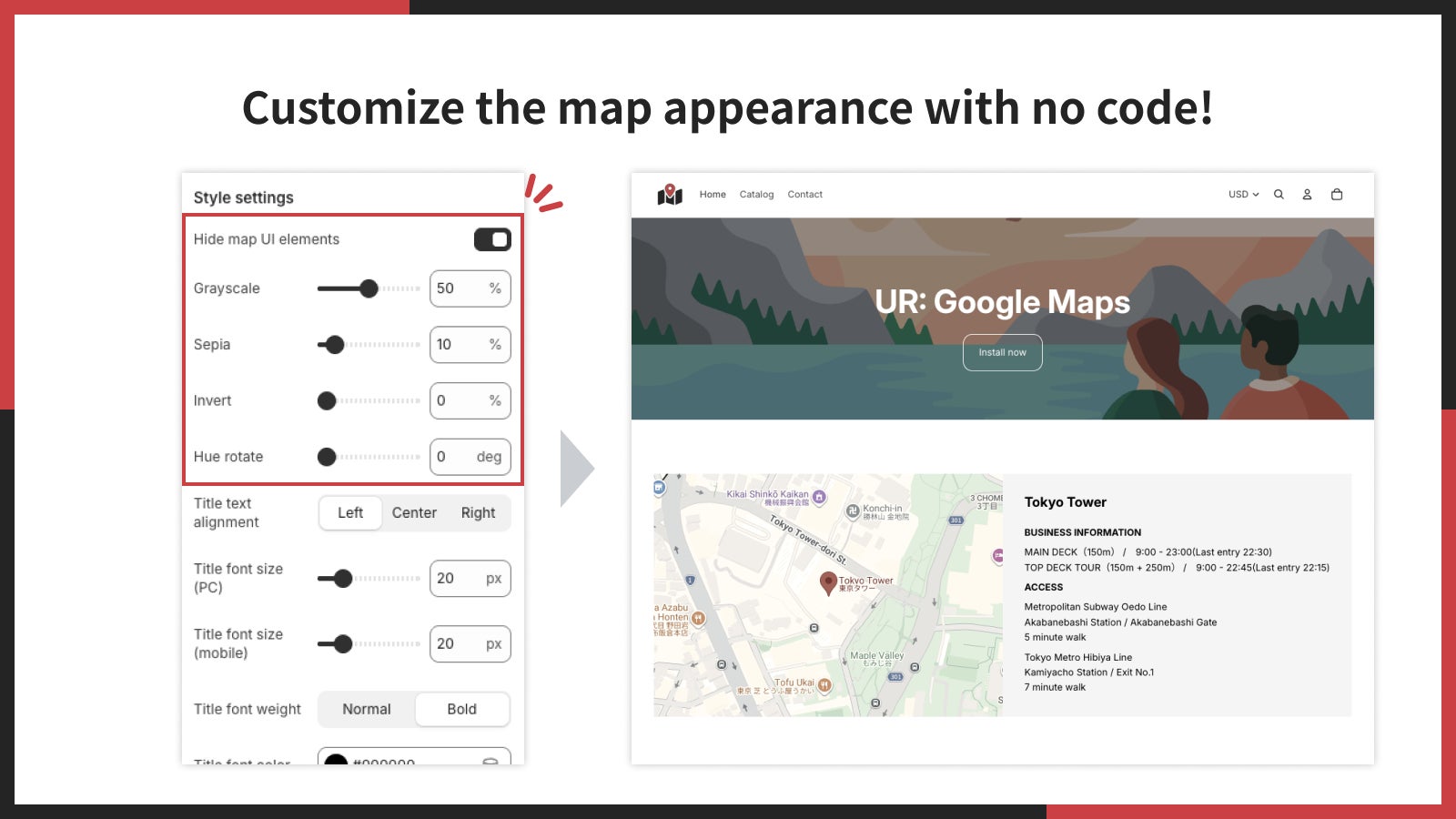1456x819 pixels.
Task: Set title font weight to Normal
Action: (x=367, y=709)
